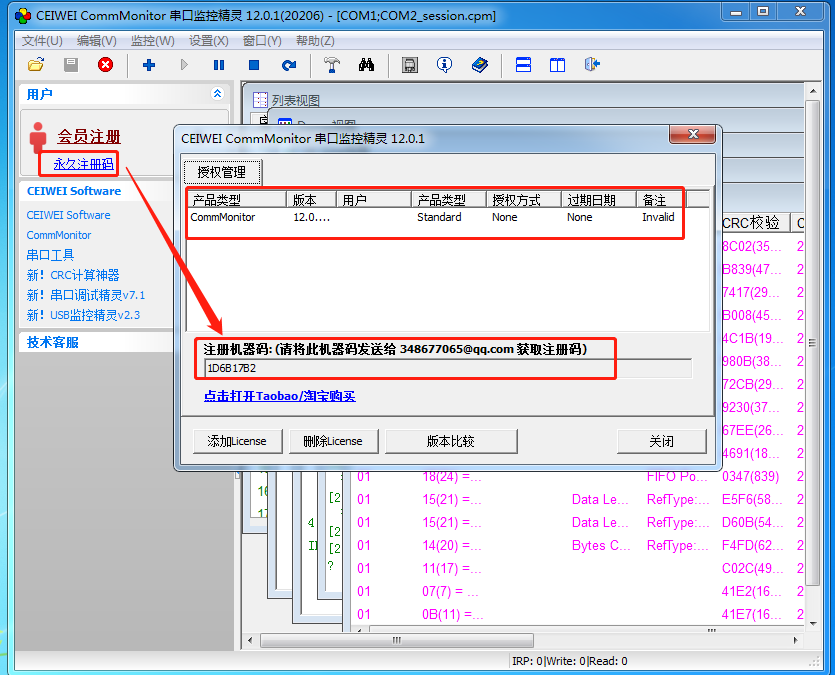Click 版本 column header in license list
This screenshot has height=675, width=835.
(x=311, y=200)
